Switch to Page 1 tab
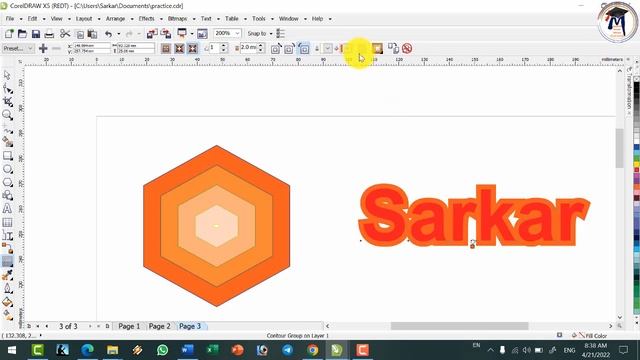The height and width of the screenshot is (360, 640). tap(129, 326)
